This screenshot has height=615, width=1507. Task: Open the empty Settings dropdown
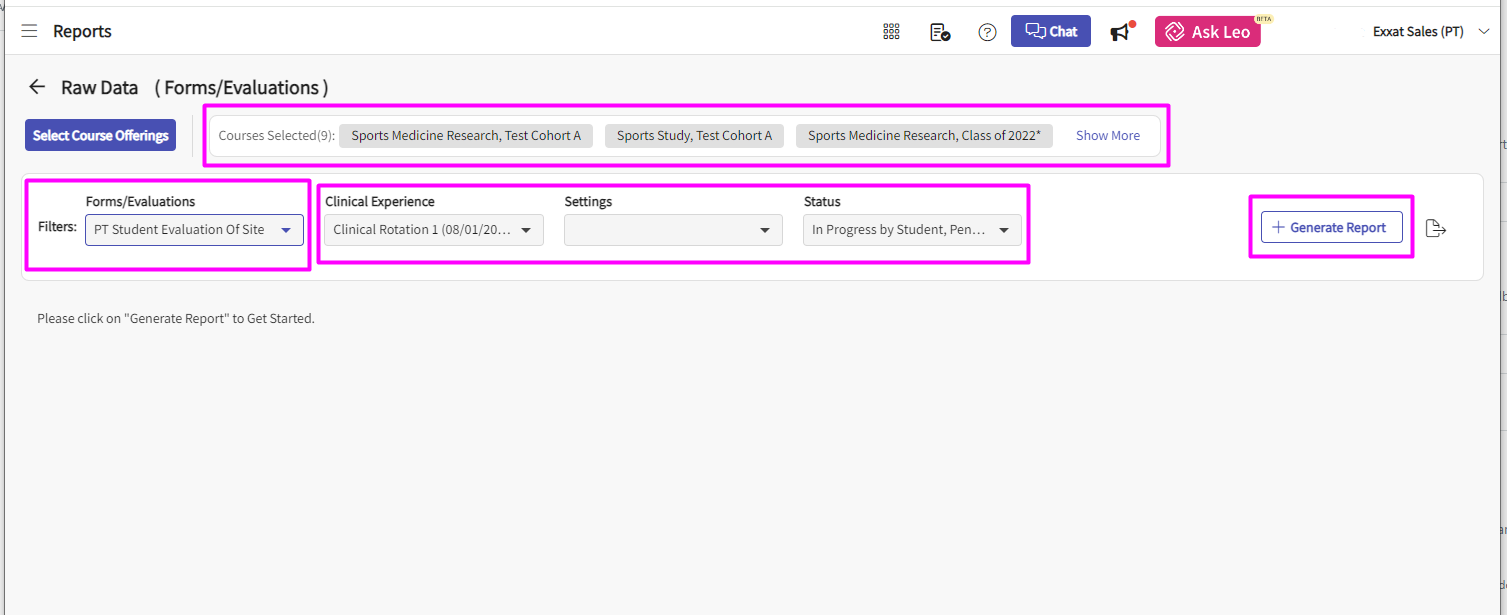(673, 230)
